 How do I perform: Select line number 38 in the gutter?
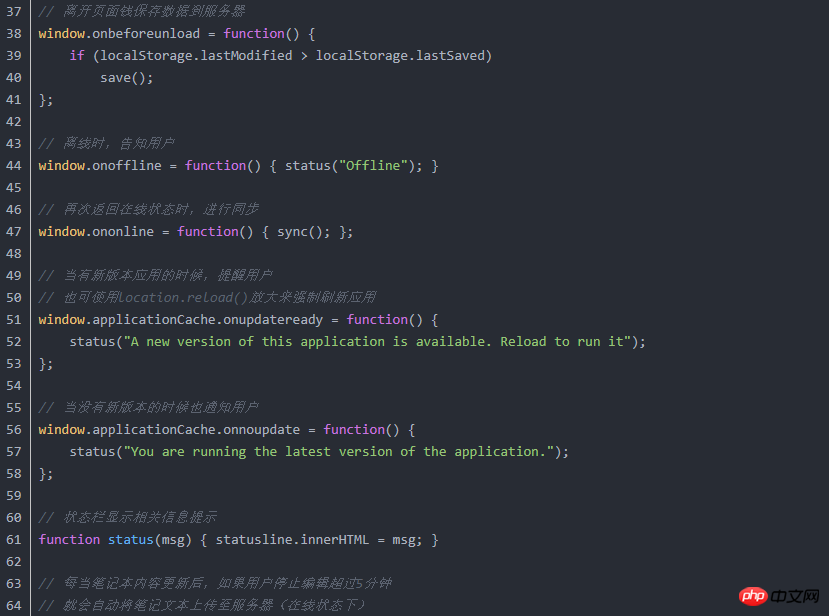point(14,33)
